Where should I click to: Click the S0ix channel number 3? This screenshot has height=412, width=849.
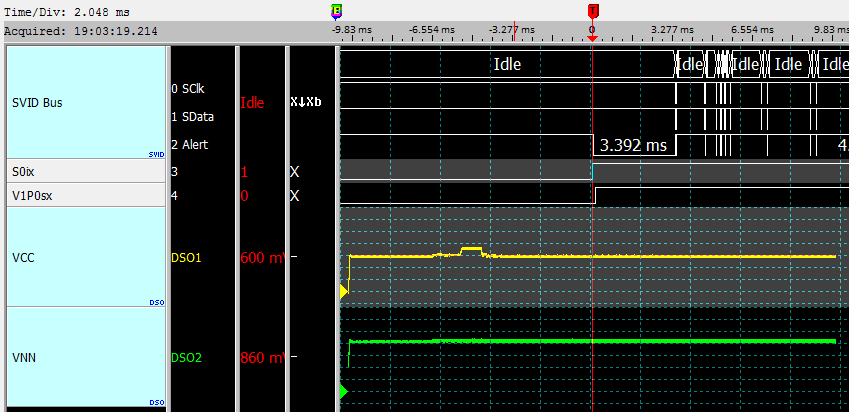point(174,172)
